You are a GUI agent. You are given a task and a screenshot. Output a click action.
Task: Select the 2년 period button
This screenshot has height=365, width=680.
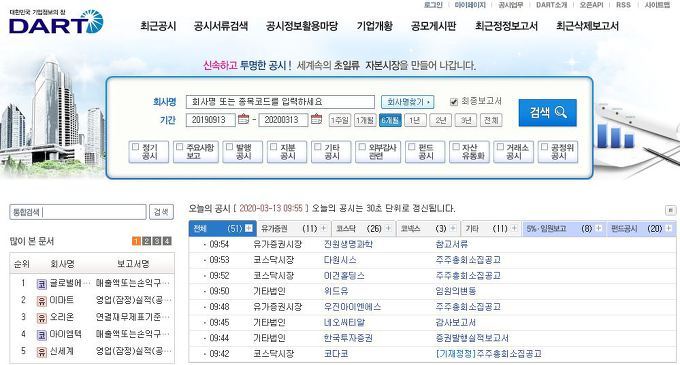441,120
